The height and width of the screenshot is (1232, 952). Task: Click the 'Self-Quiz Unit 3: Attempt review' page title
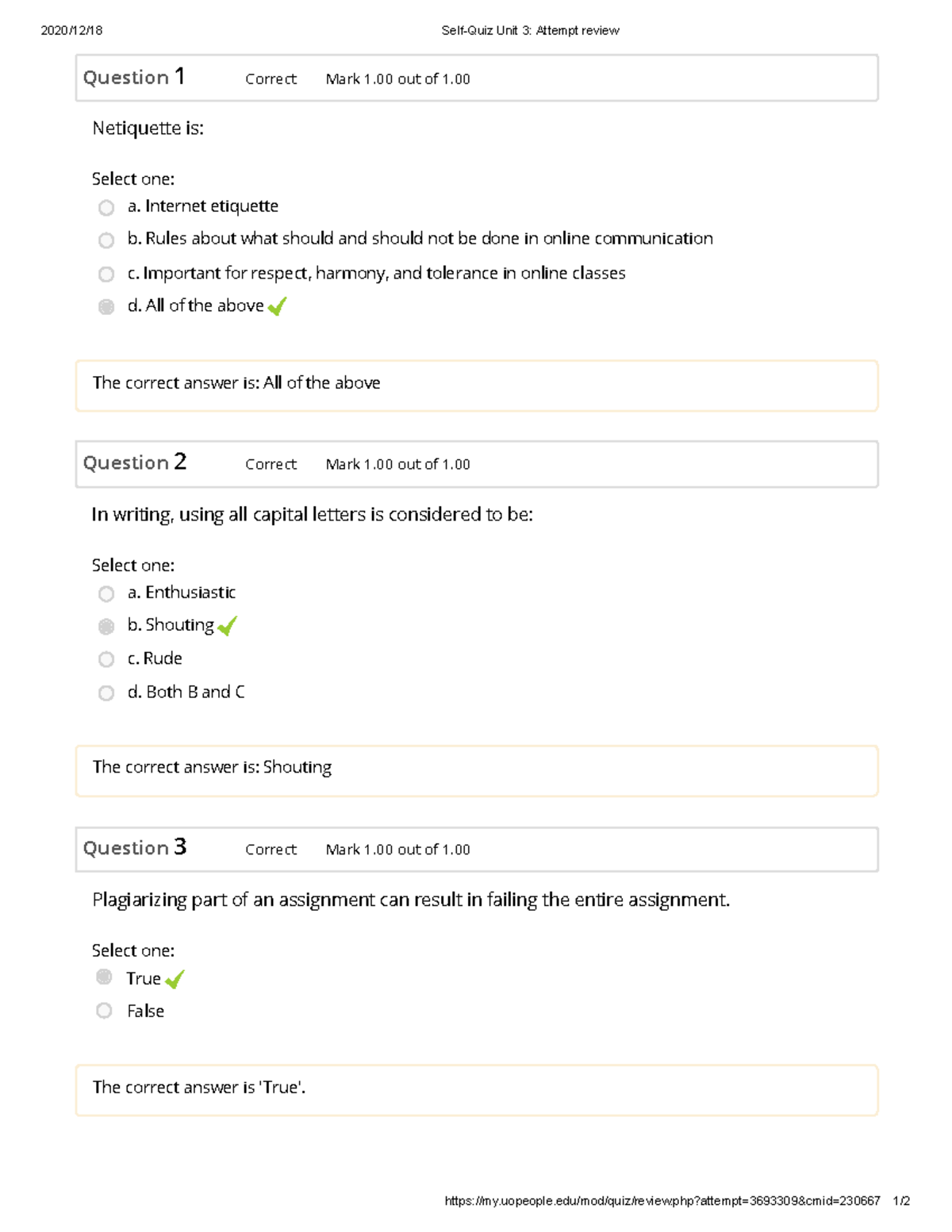pyautogui.click(x=531, y=31)
